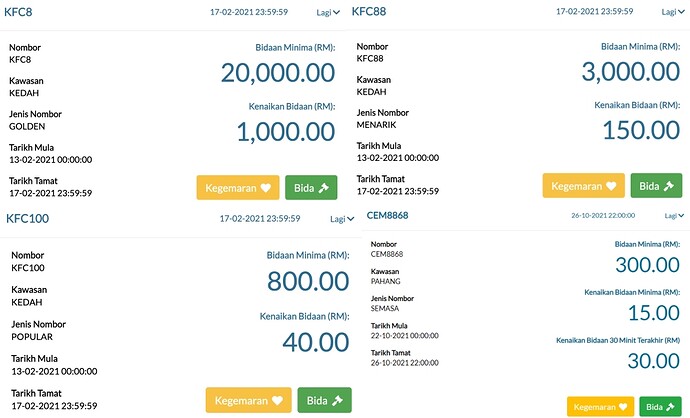Click the heart icon on KFC88 Kegemaran

click(x=611, y=186)
